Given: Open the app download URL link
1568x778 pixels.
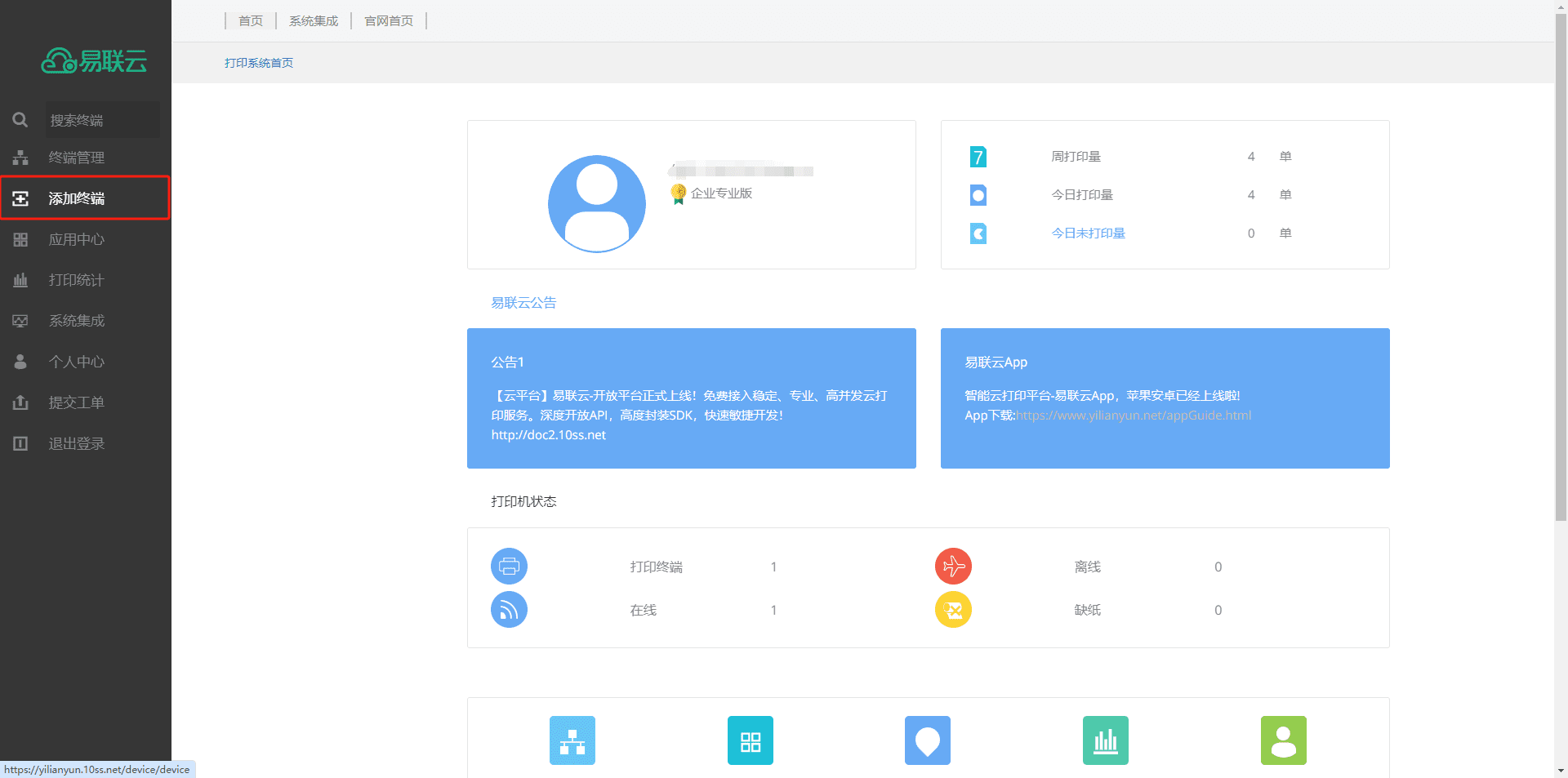Looking at the screenshot, I should [x=1133, y=416].
